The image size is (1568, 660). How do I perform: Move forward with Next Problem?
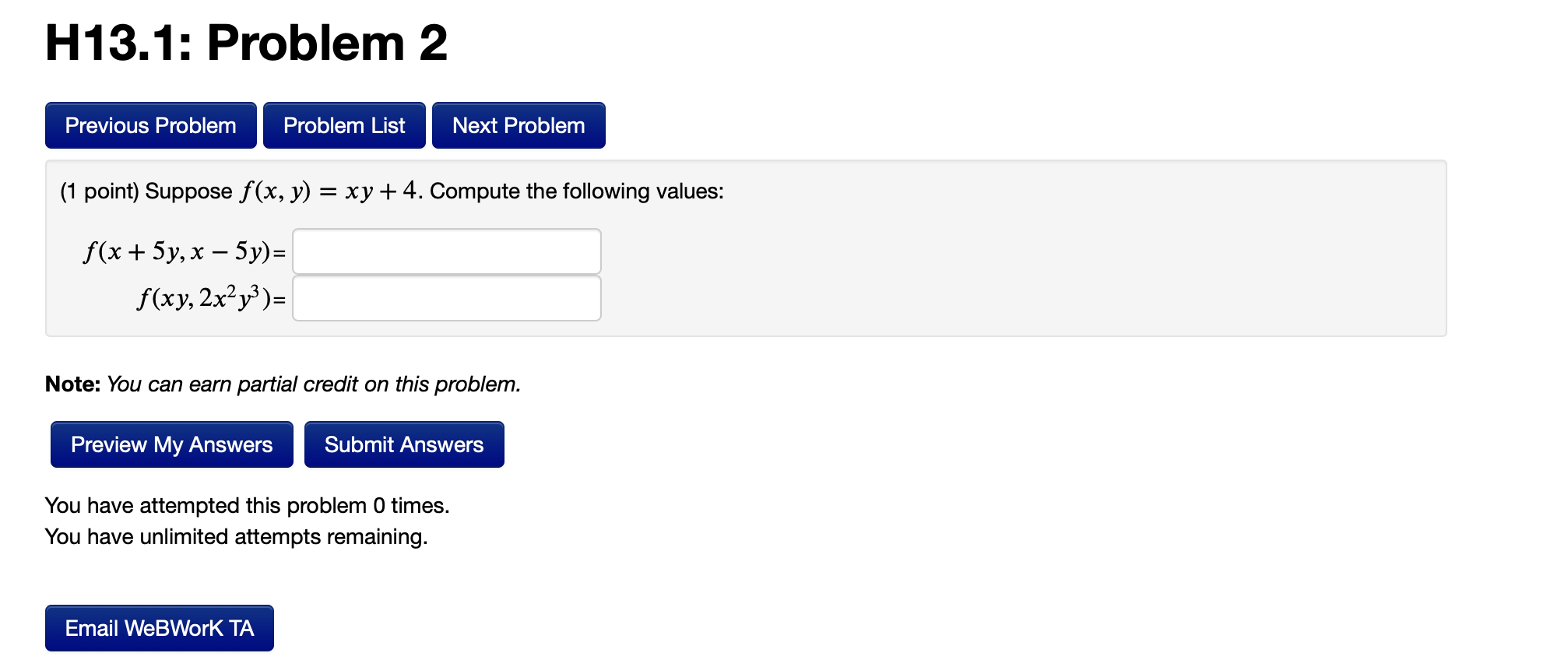pyautogui.click(x=519, y=125)
